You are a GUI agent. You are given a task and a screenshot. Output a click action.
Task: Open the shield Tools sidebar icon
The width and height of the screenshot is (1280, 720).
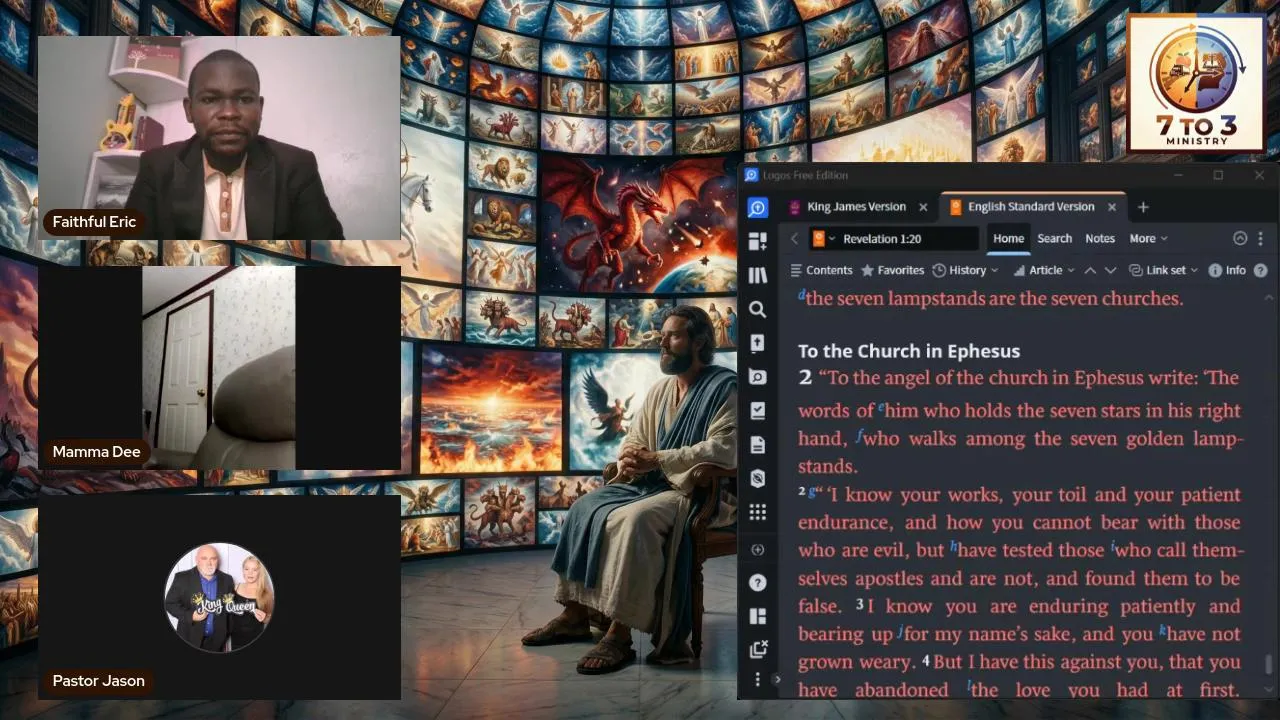pyautogui.click(x=758, y=478)
